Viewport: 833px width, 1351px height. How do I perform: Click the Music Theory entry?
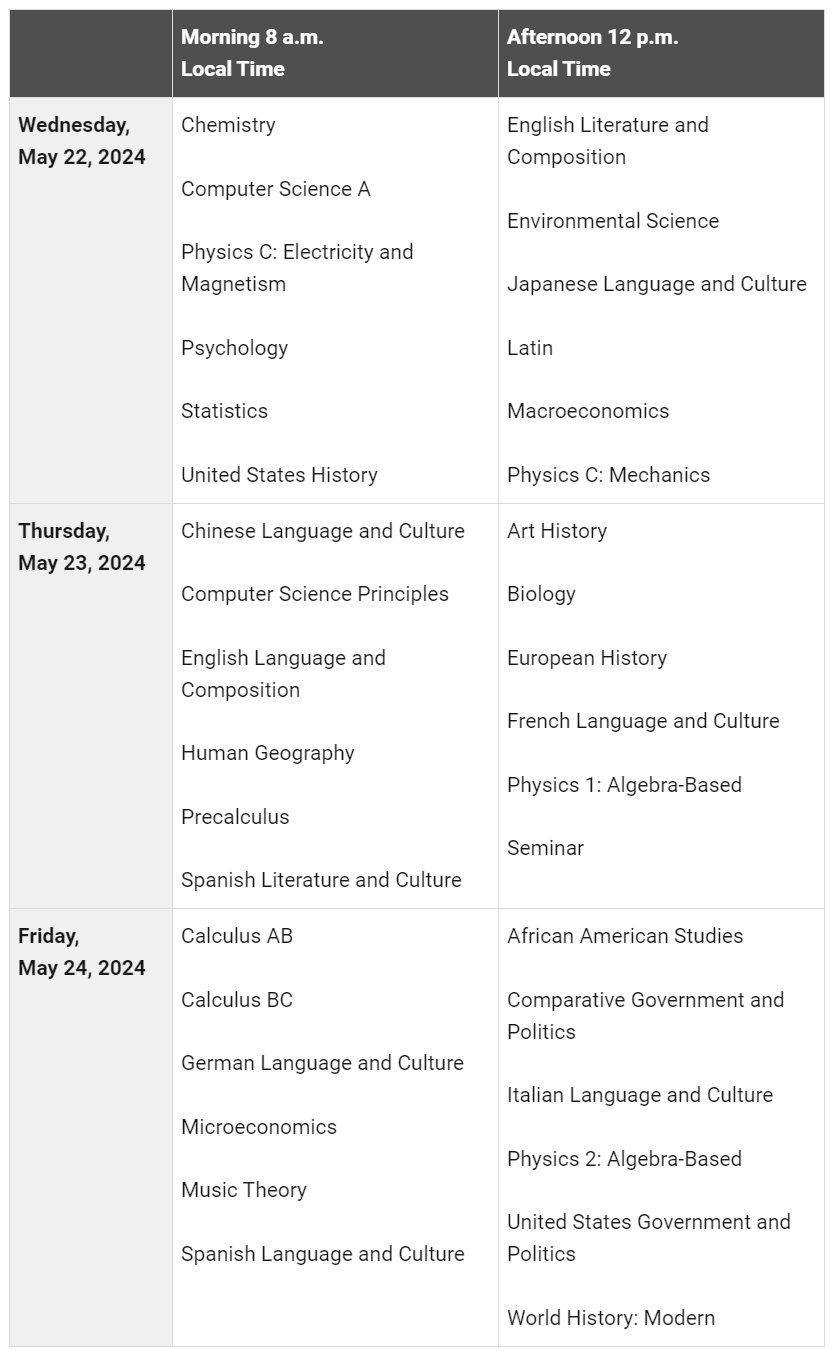tap(243, 1190)
